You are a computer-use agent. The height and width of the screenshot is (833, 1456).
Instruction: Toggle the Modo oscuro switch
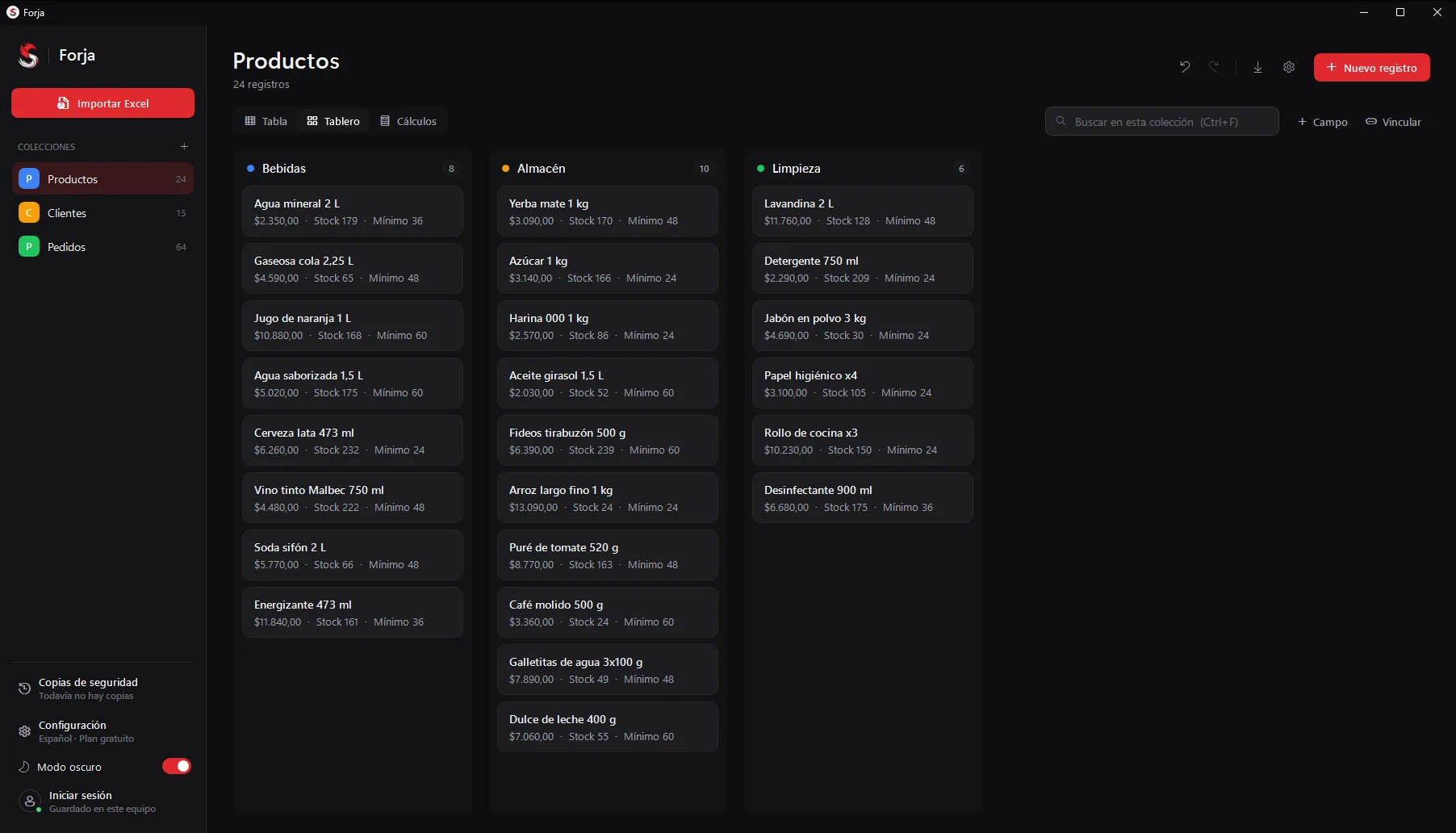[177, 766]
